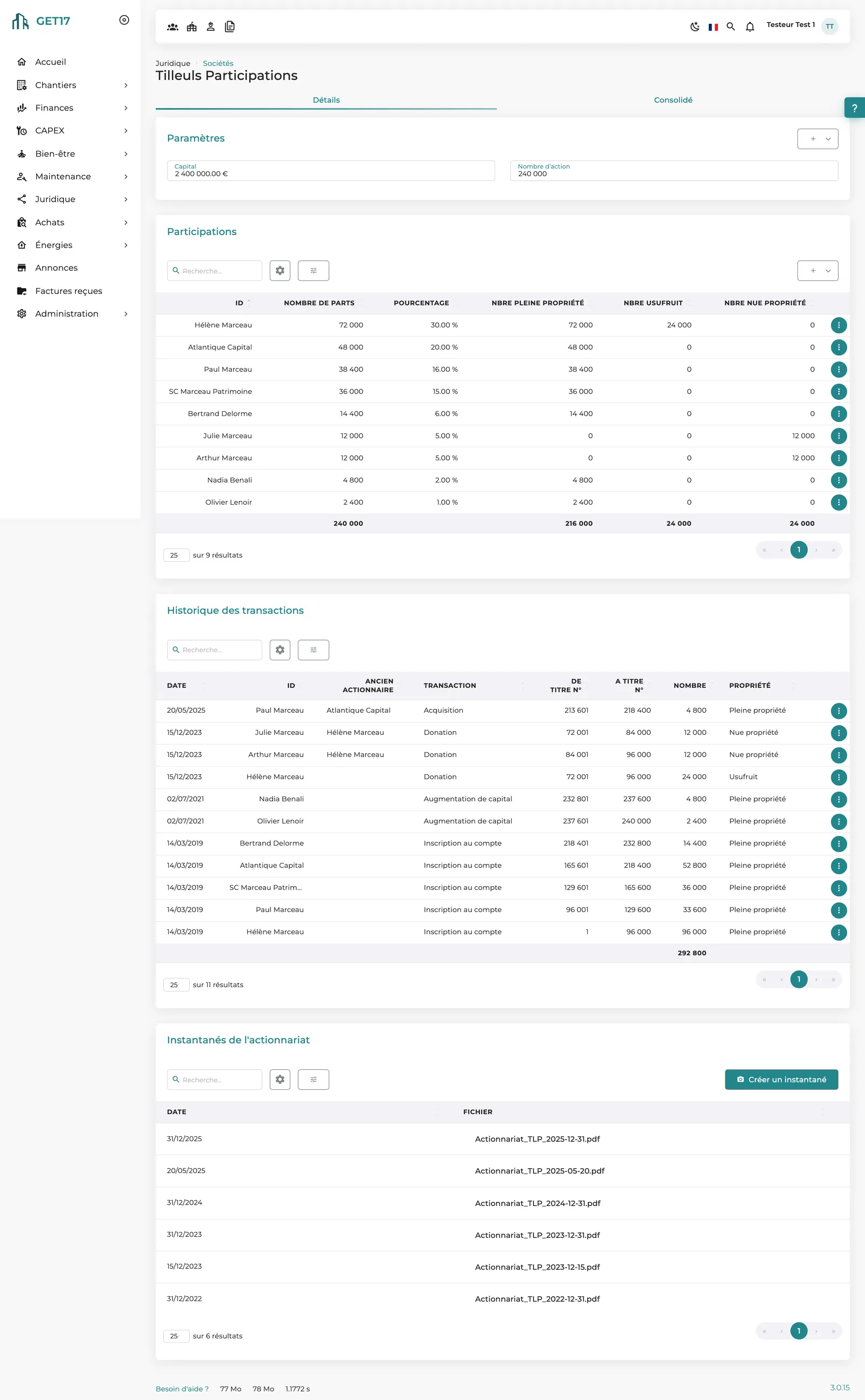
Task: Open snapshots settings gear
Action: [x=280, y=1079]
